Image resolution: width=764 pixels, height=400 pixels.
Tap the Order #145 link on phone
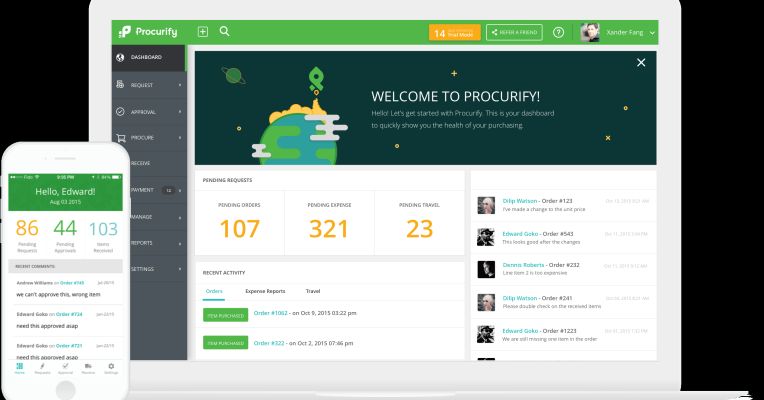[x=72, y=283]
